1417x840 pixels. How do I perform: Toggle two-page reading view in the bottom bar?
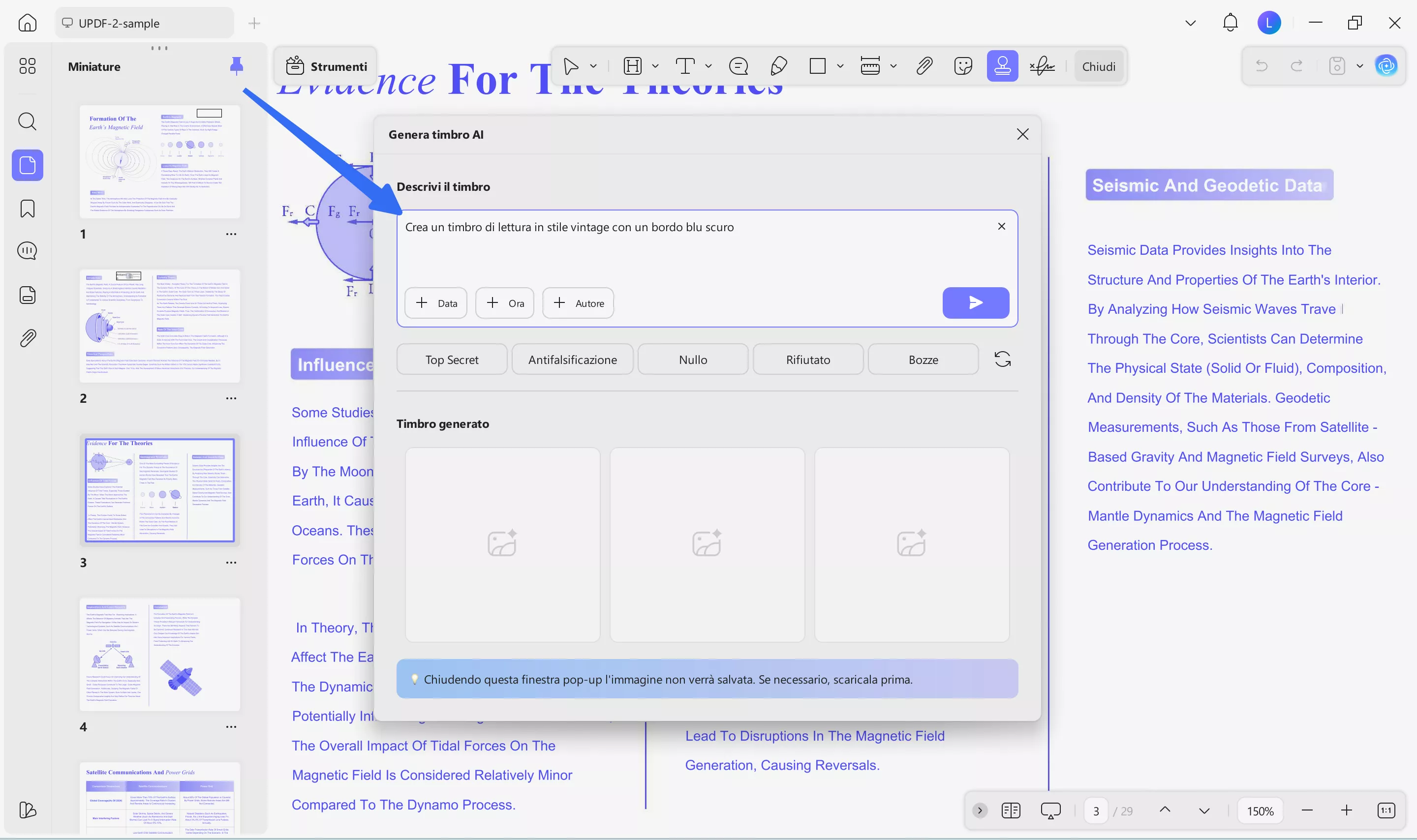pyautogui.click(x=1011, y=810)
